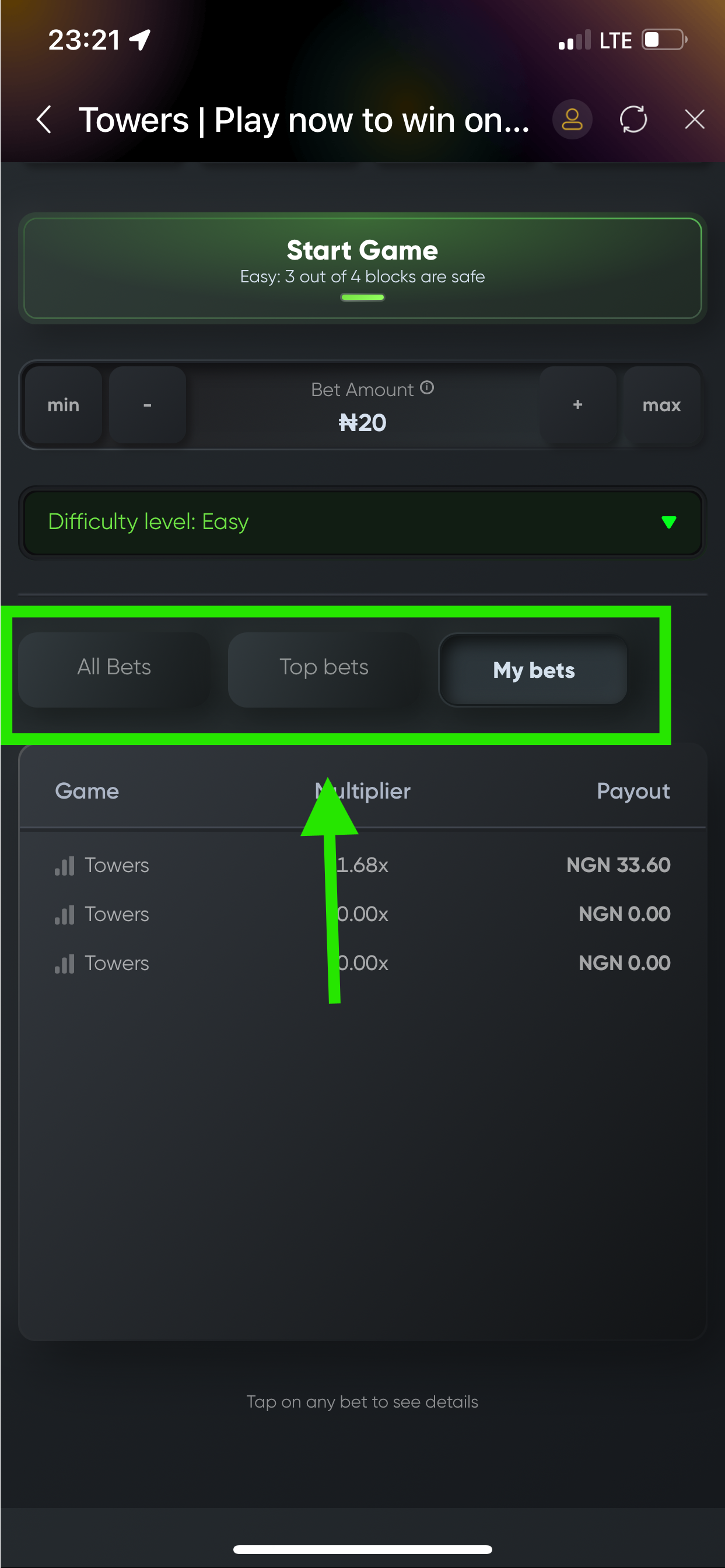Tap the refresh page icon
Image resolution: width=725 pixels, height=1568 pixels.
(x=633, y=120)
